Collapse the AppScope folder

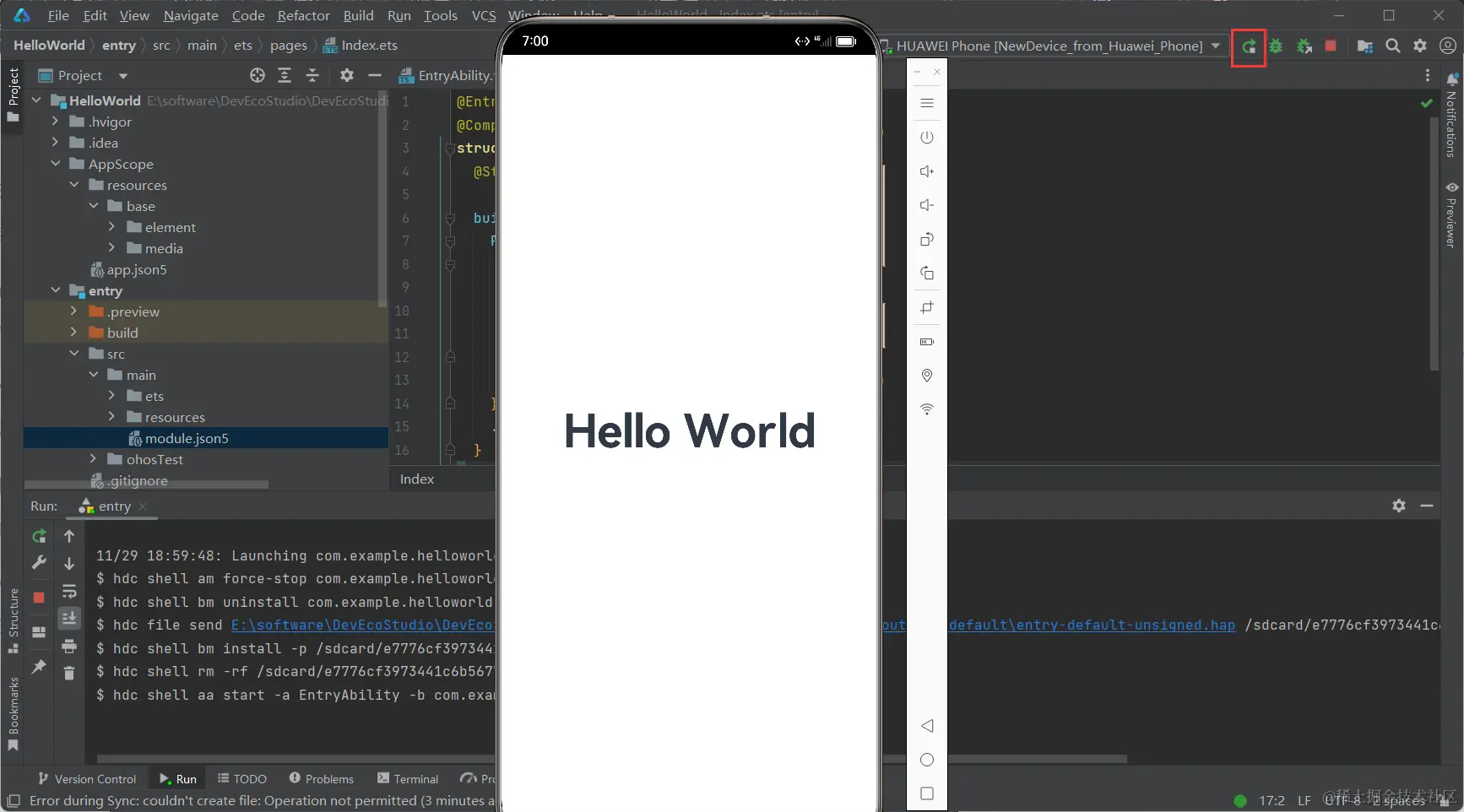tap(56, 164)
